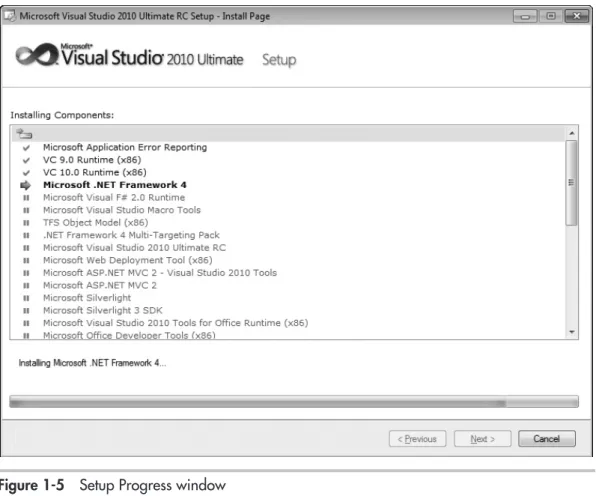Click the Visual Studio infinity logo
The image size is (596, 496).
pos(37,55)
